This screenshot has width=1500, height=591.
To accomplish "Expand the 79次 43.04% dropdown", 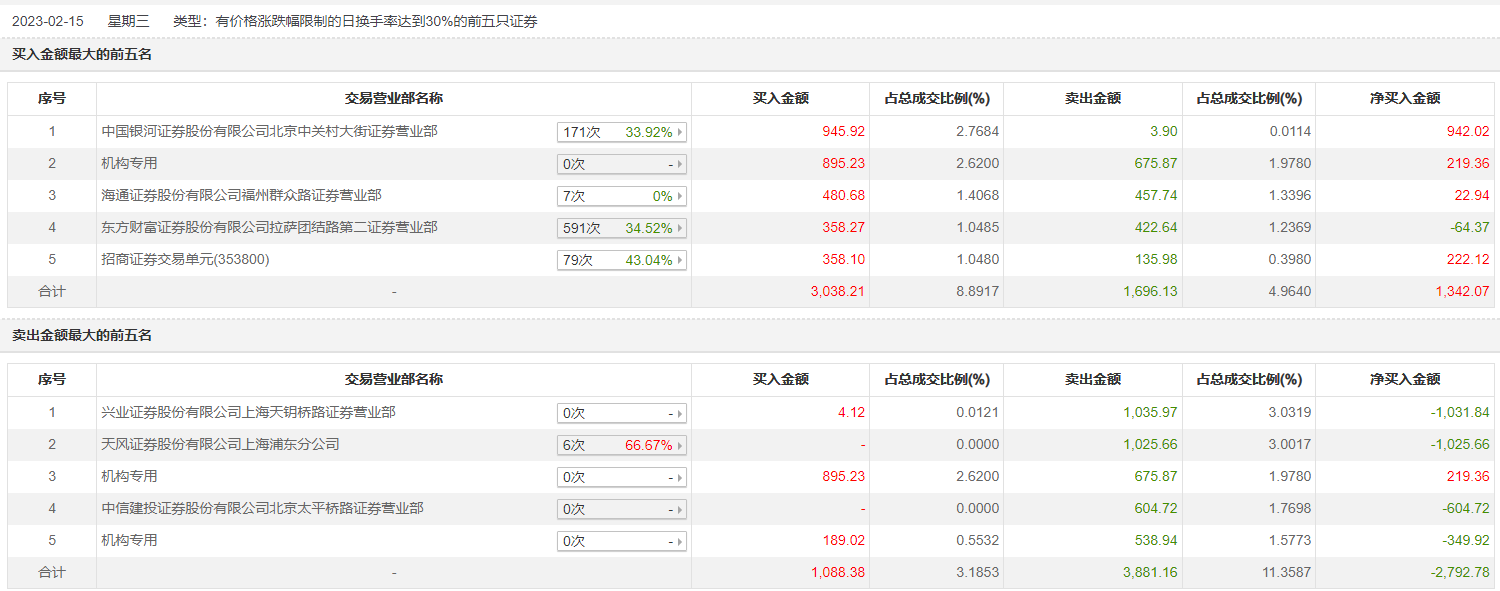I will click(x=622, y=260).
